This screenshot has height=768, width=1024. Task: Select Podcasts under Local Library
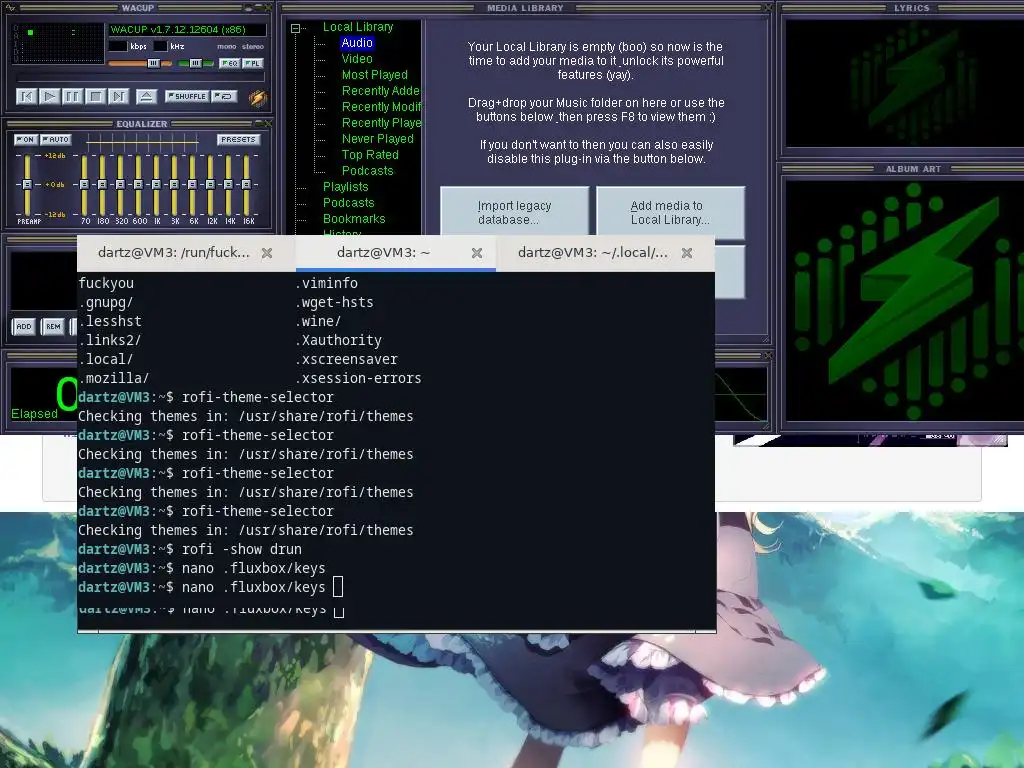pyautogui.click(x=367, y=171)
